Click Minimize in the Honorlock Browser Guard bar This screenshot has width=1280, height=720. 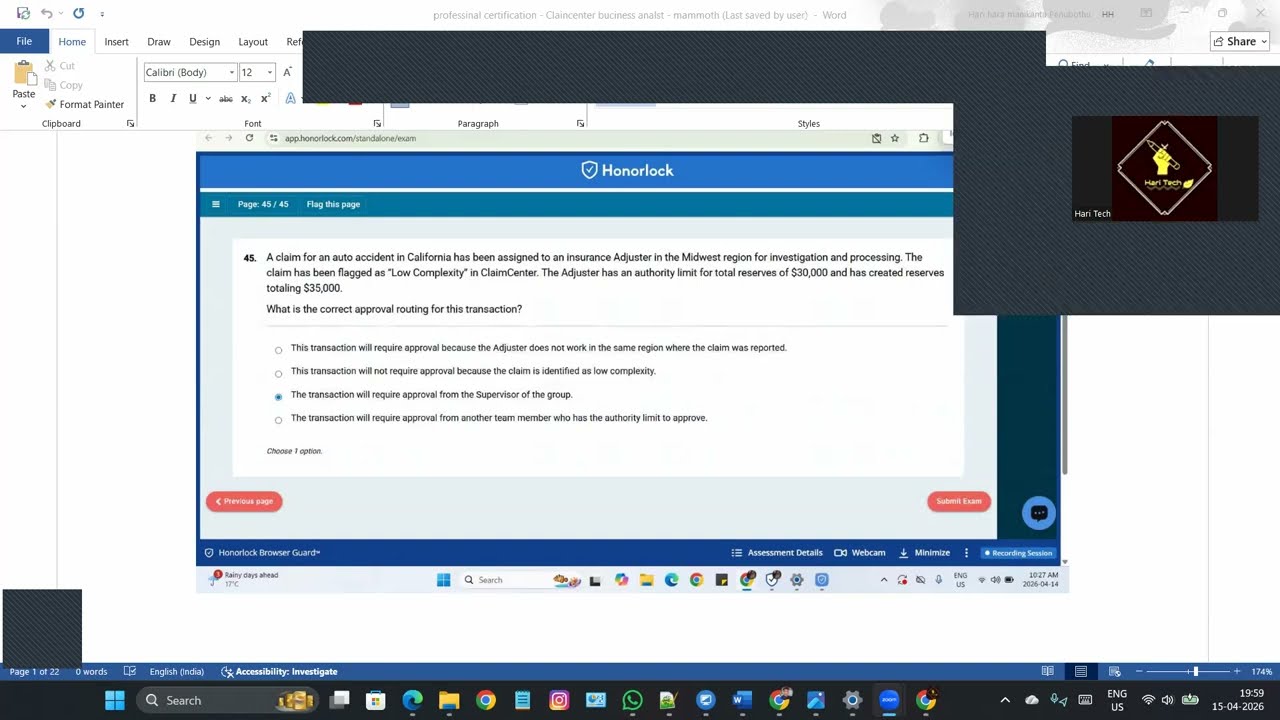coord(925,553)
